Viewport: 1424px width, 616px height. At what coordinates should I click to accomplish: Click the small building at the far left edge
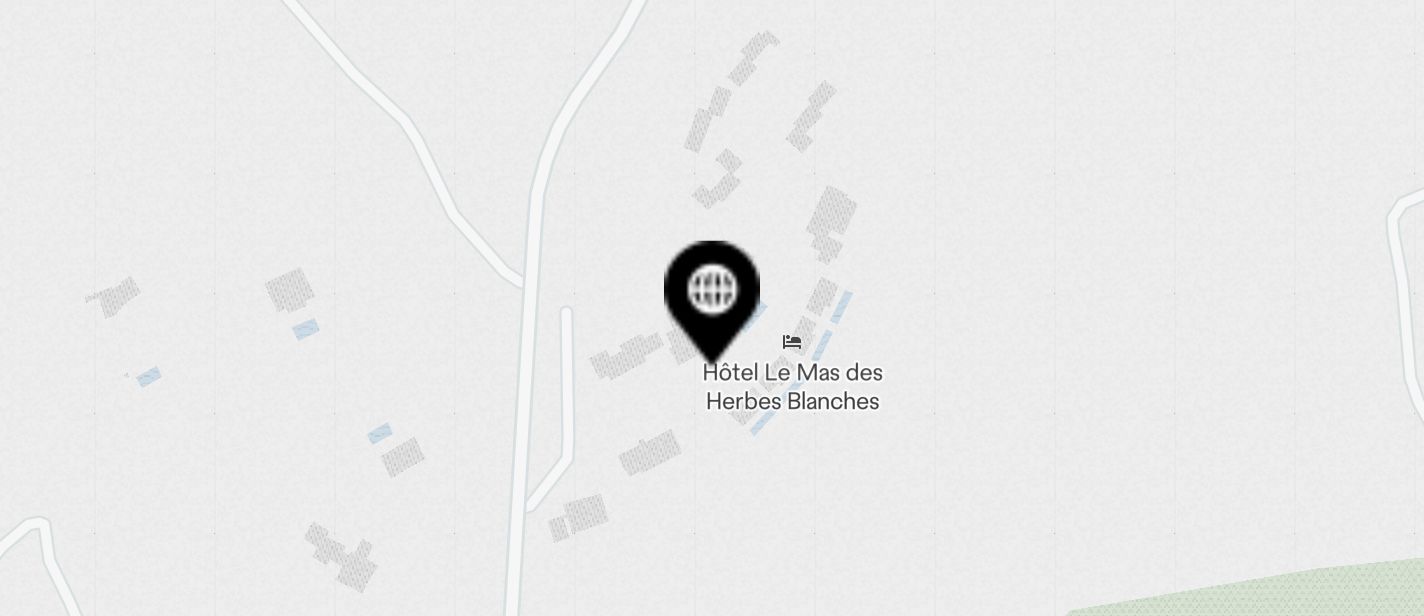pos(113,297)
